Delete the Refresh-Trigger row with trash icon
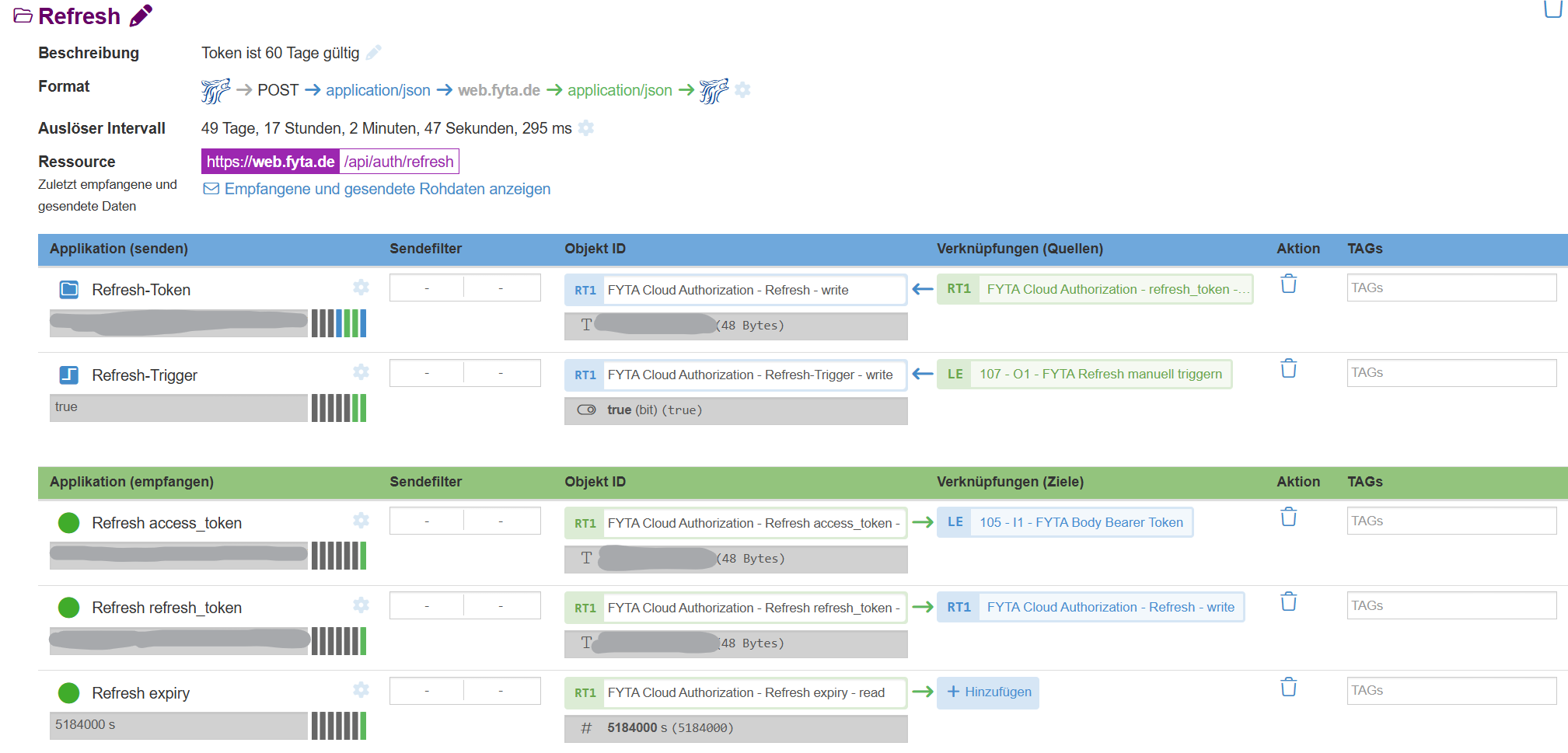Image resolution: width=1568 pixels, height=753 pixels. click(1288, 369)
